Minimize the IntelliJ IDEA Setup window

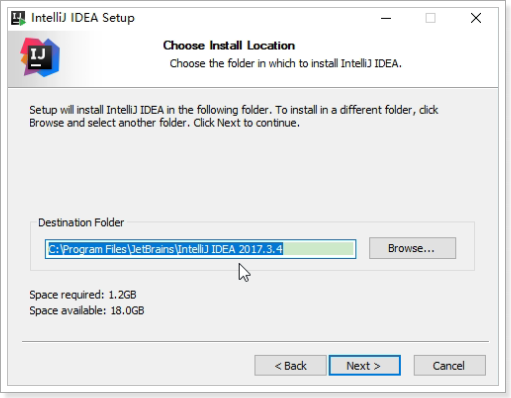(x=386, y=18)
